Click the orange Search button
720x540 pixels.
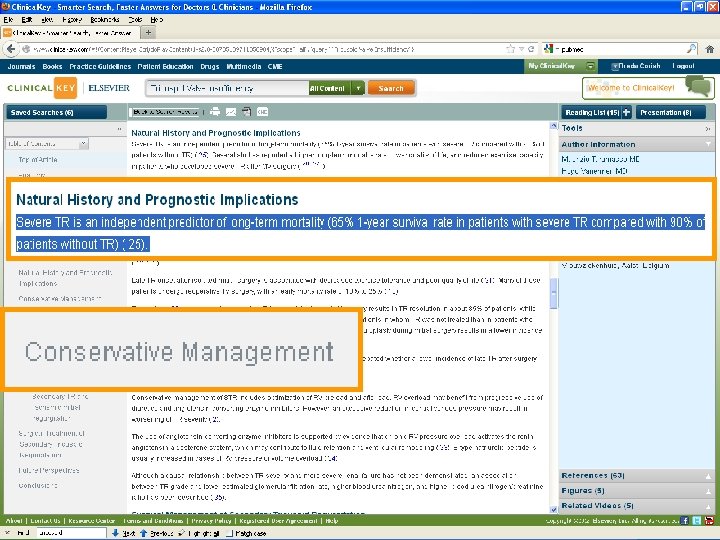click(x=391, y=88)
